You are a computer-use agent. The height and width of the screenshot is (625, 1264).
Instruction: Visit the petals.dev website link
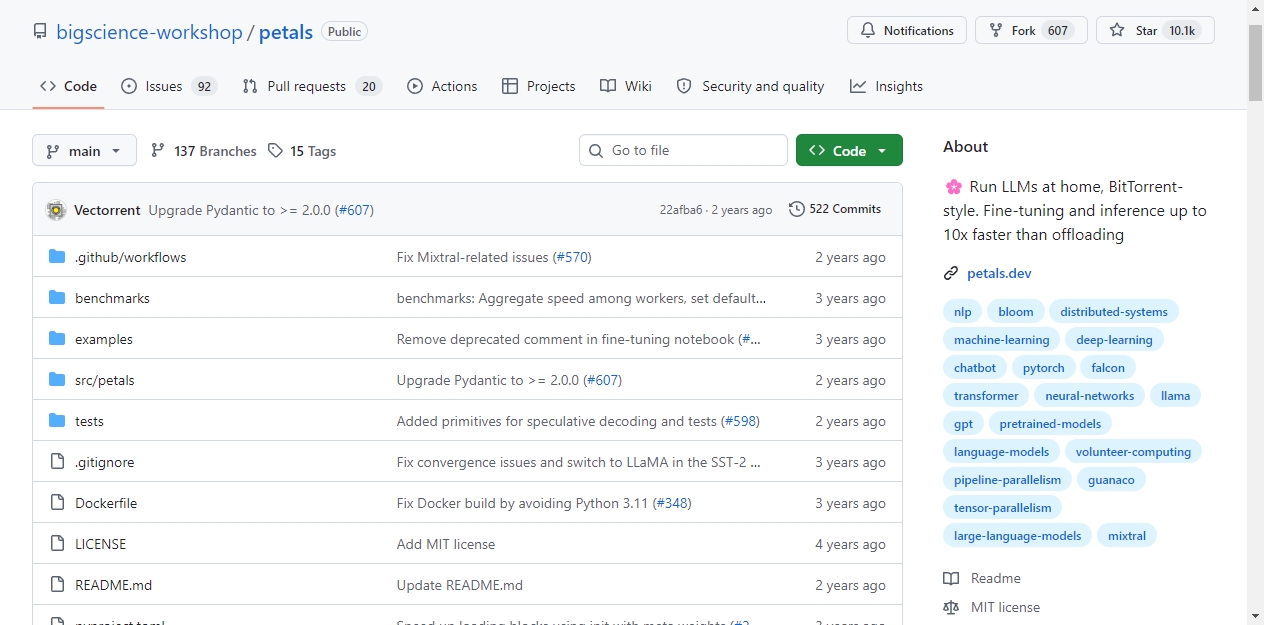[x=999, y=273]
